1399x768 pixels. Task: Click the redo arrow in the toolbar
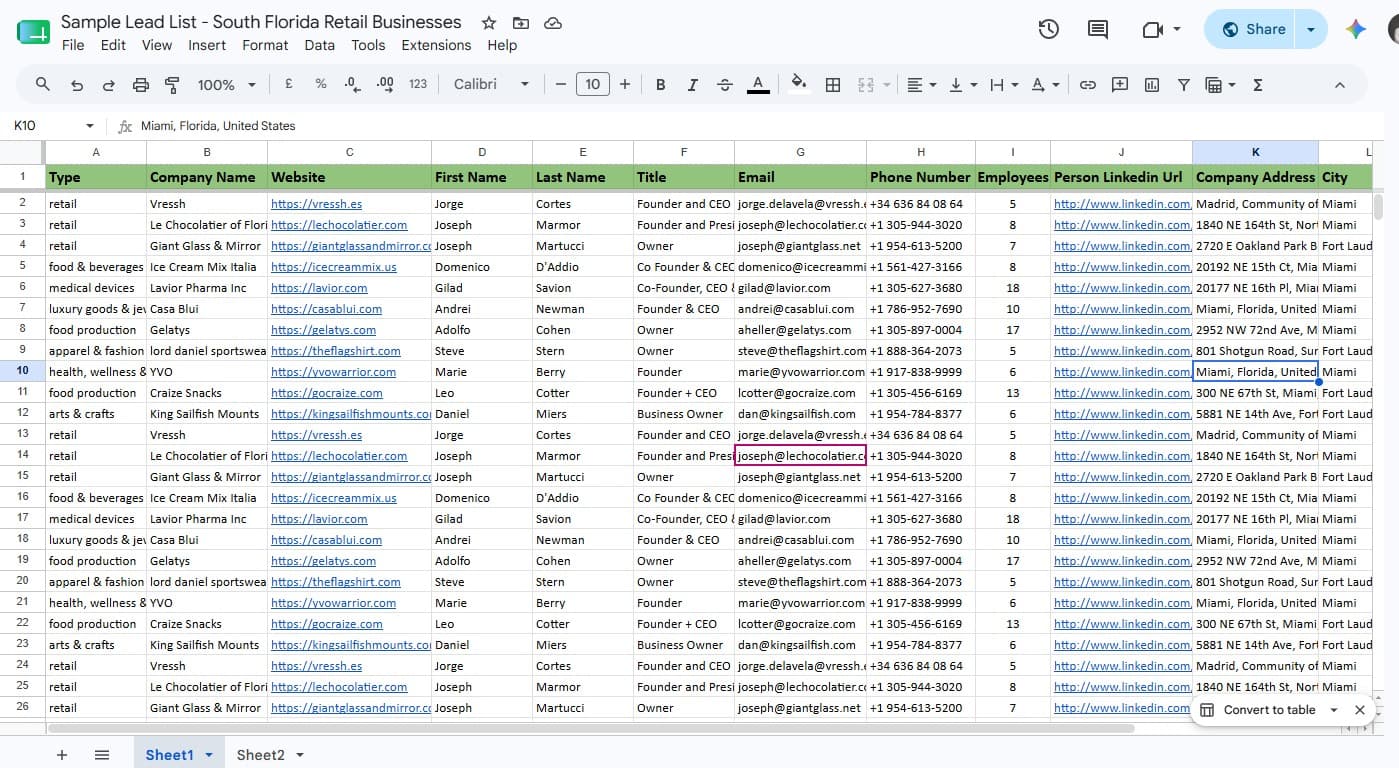[109, 85]
